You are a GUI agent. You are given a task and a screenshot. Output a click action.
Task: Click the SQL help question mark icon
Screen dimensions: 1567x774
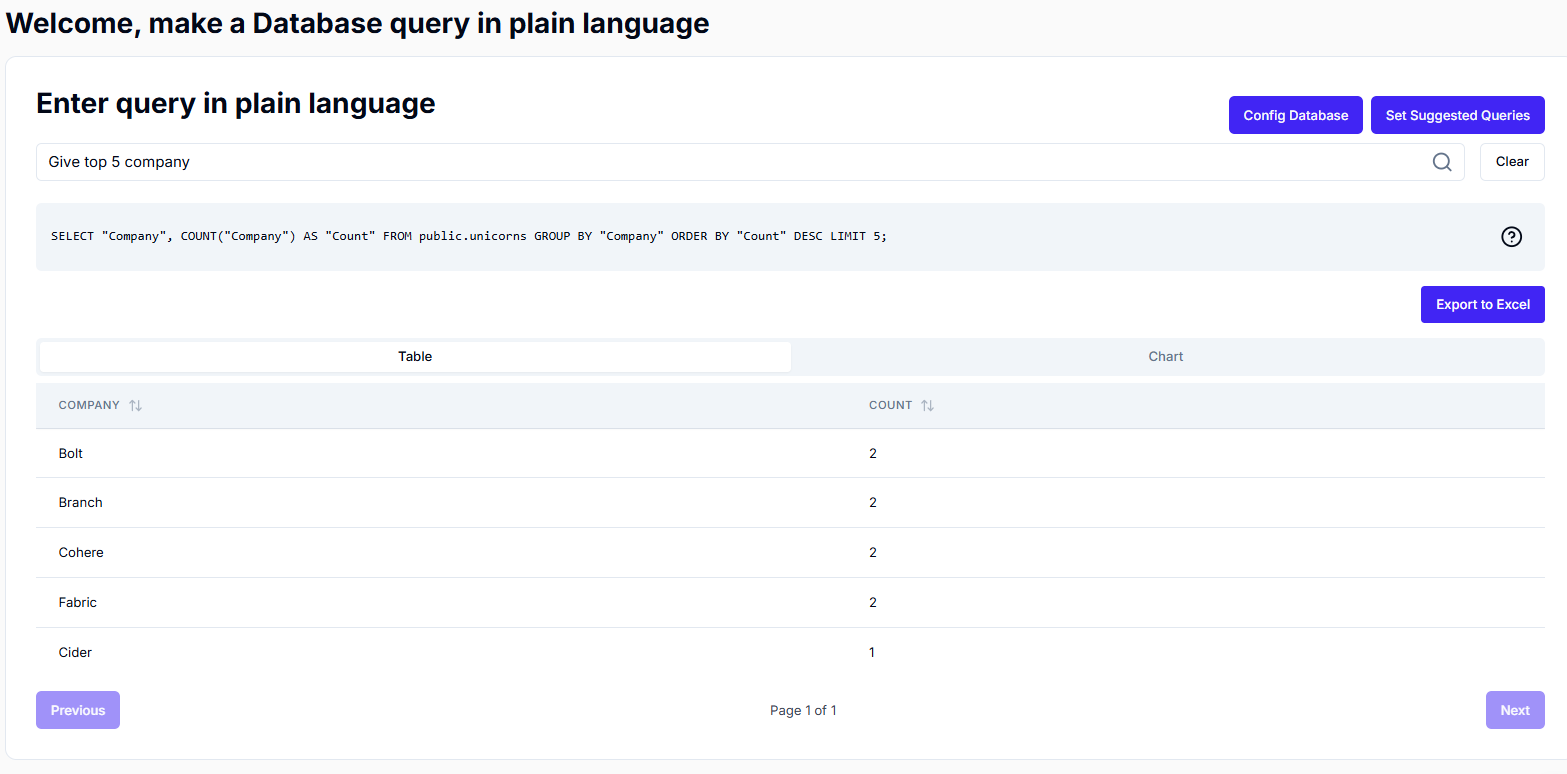(1511, 237)
